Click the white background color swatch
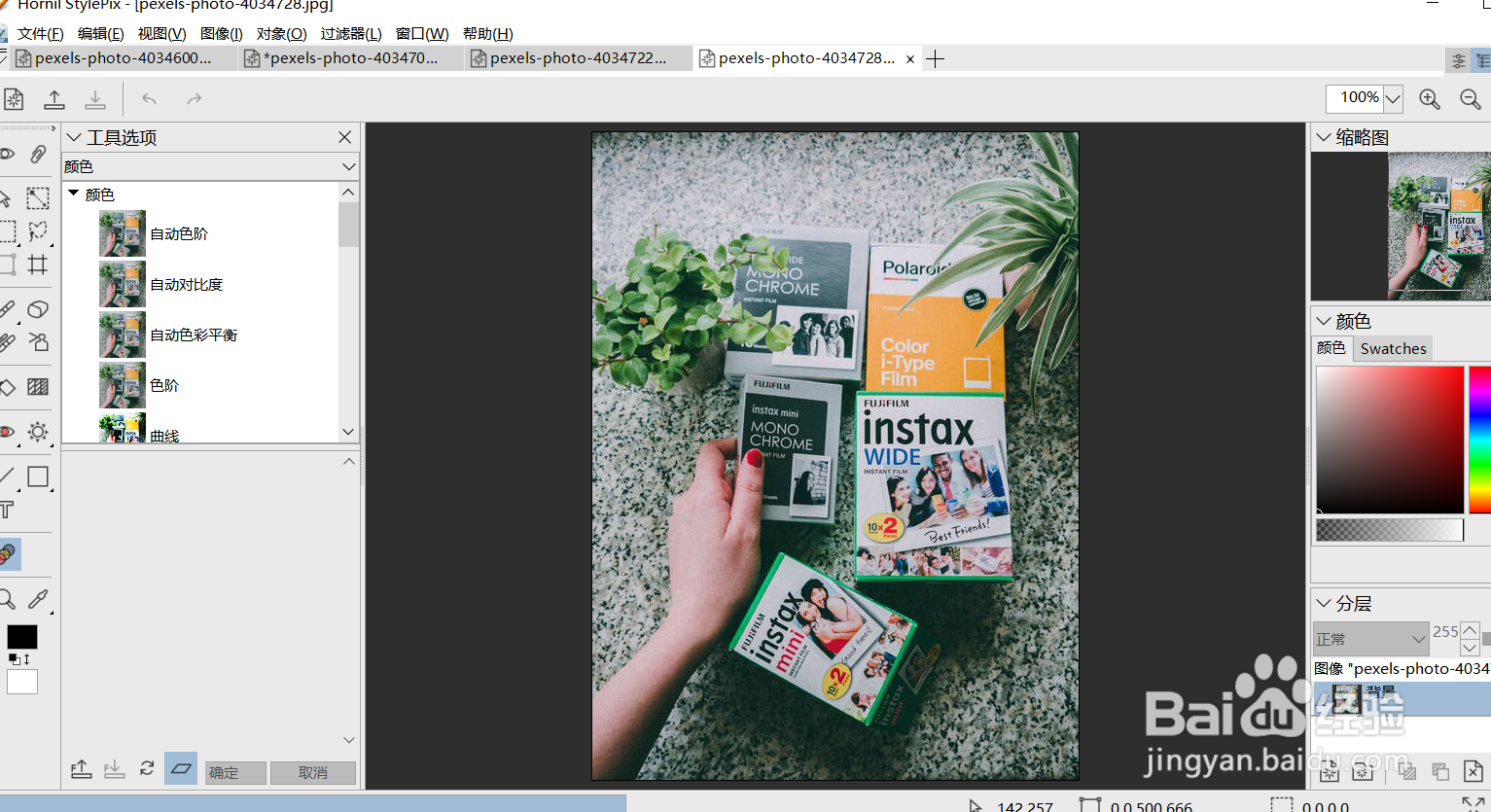Screen dimensions: 1491x812 [x=22, y=682]
